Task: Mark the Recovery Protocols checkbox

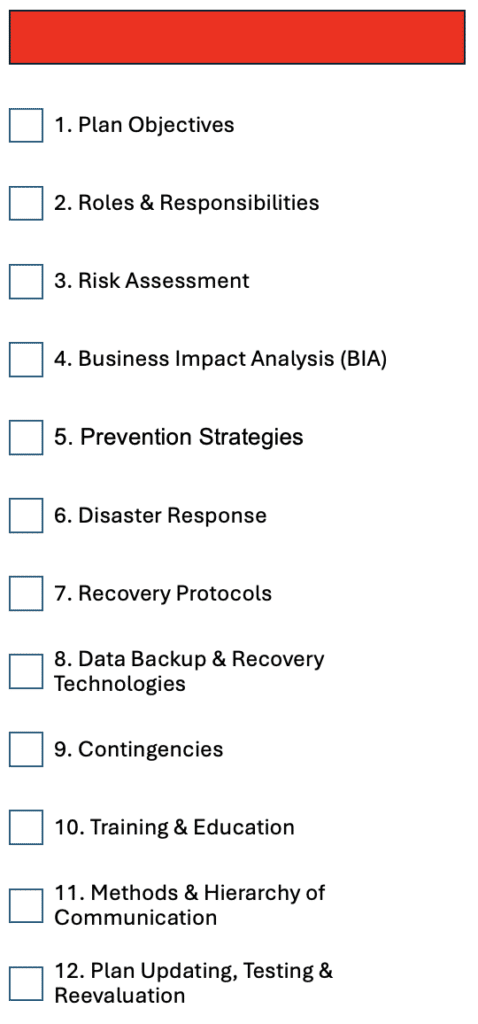Action: pos(26,594)
